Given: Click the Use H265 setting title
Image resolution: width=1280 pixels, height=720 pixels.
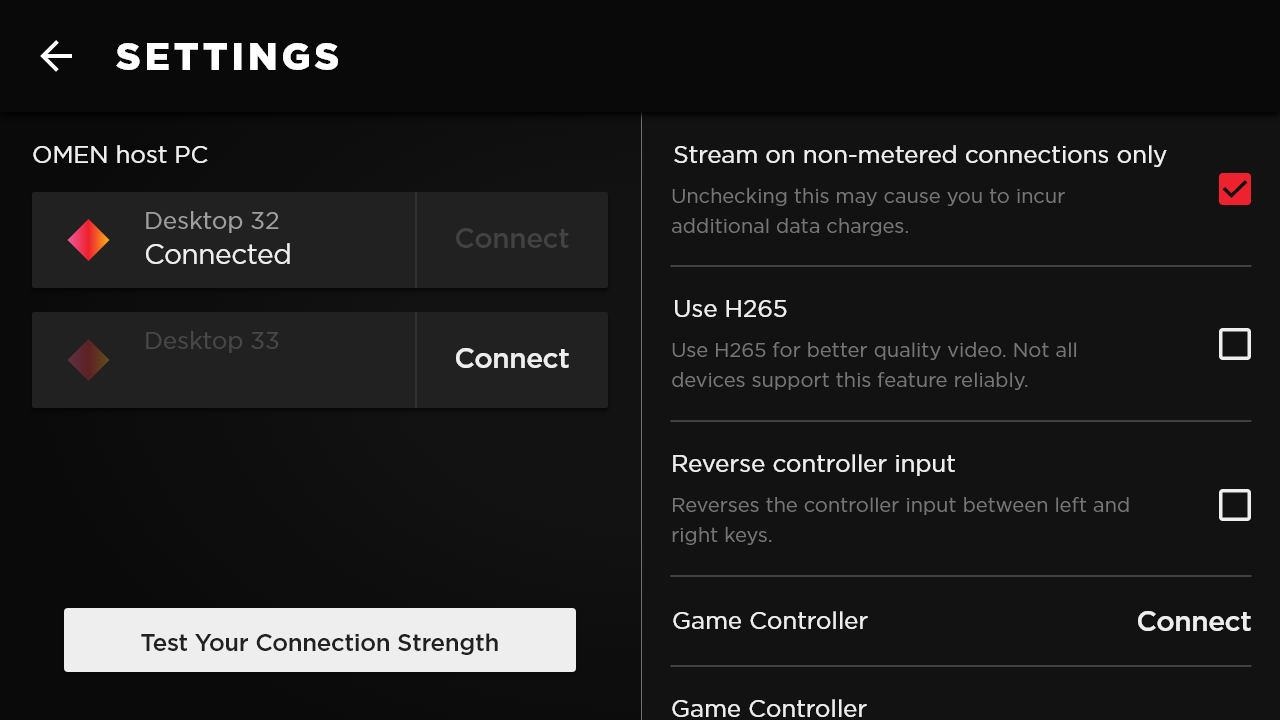Looking at the screenshot, I should click(x=730, y=309).
